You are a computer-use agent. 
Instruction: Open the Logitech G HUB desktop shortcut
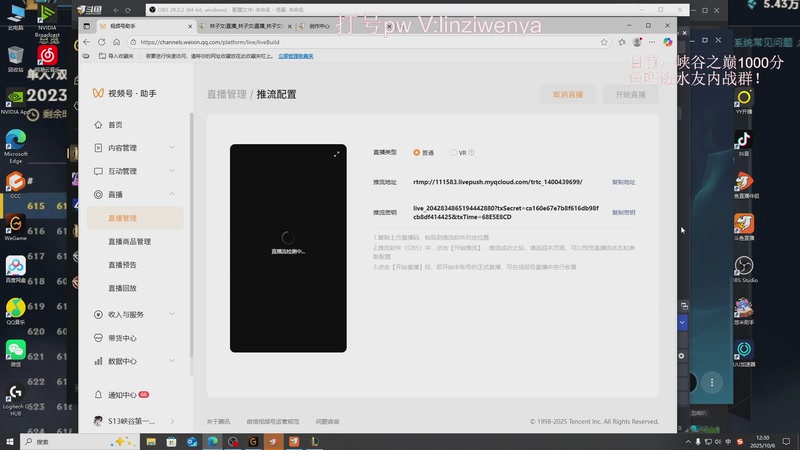15,399
